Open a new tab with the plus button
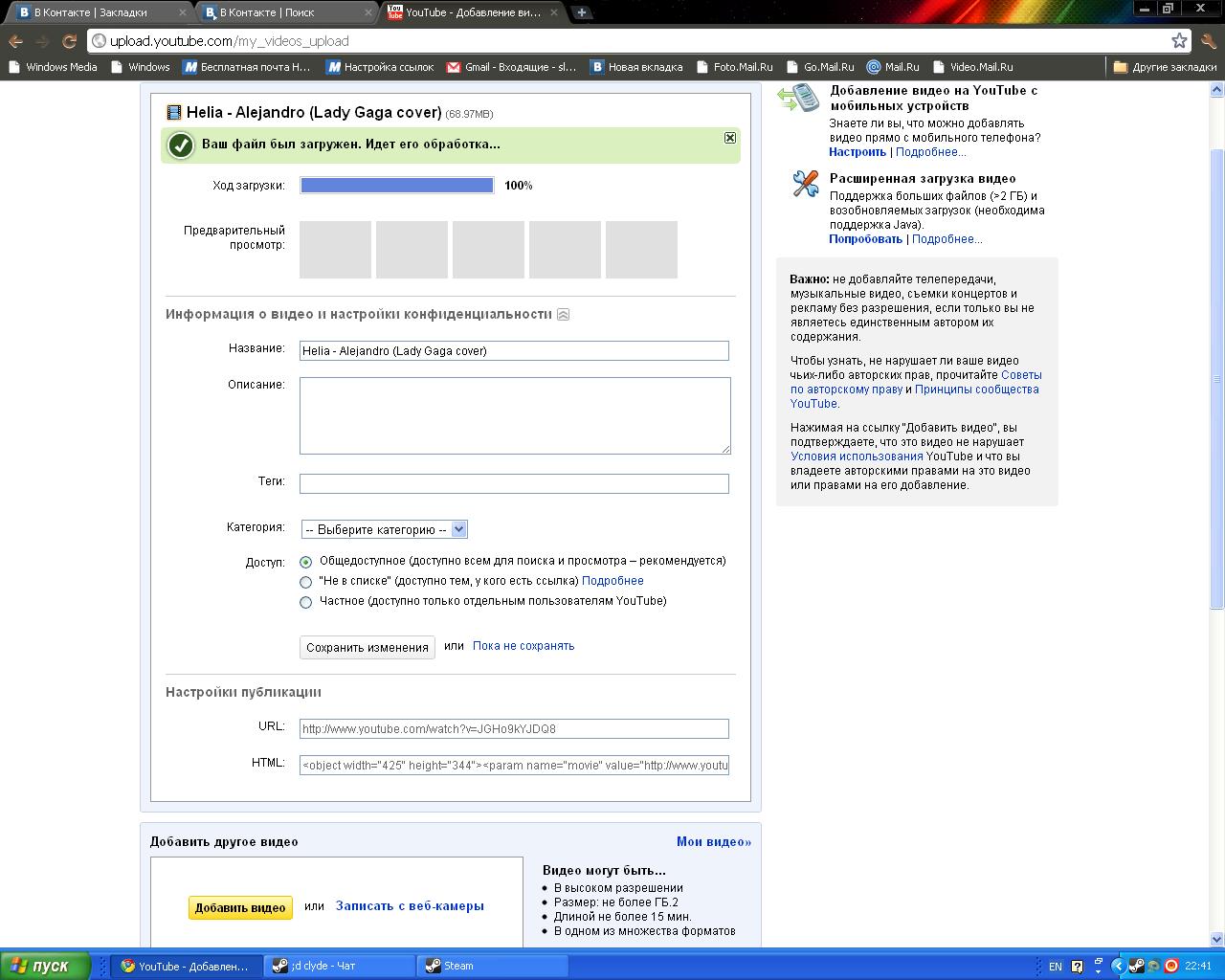 pyautogui.click(x=581, y=12)
